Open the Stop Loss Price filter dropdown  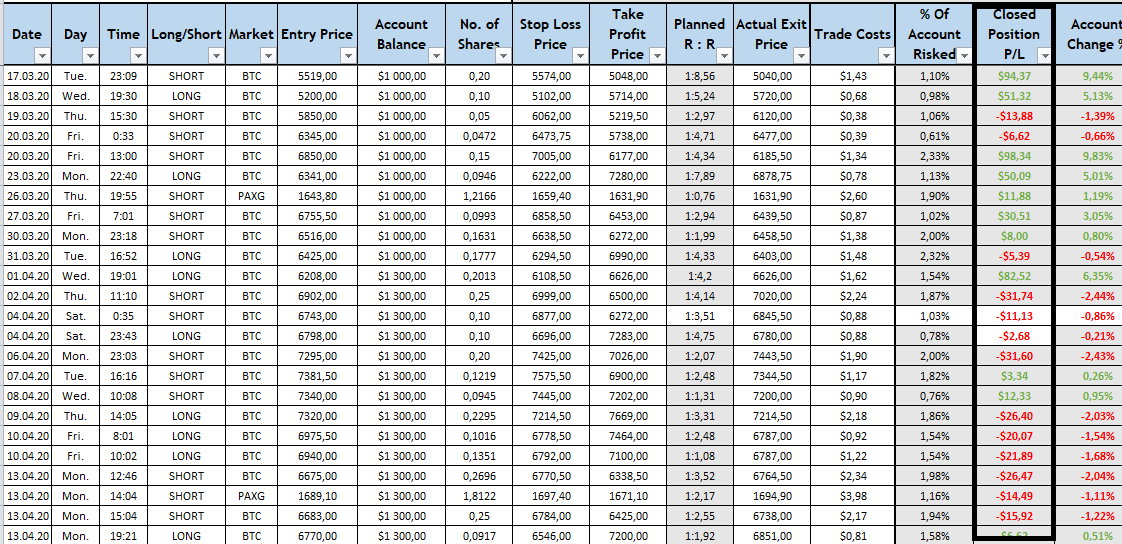click(582, 56)
